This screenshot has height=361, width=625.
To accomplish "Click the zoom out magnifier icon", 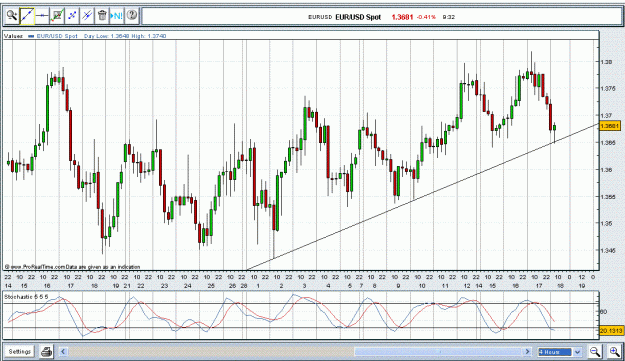I will point(595,351).
